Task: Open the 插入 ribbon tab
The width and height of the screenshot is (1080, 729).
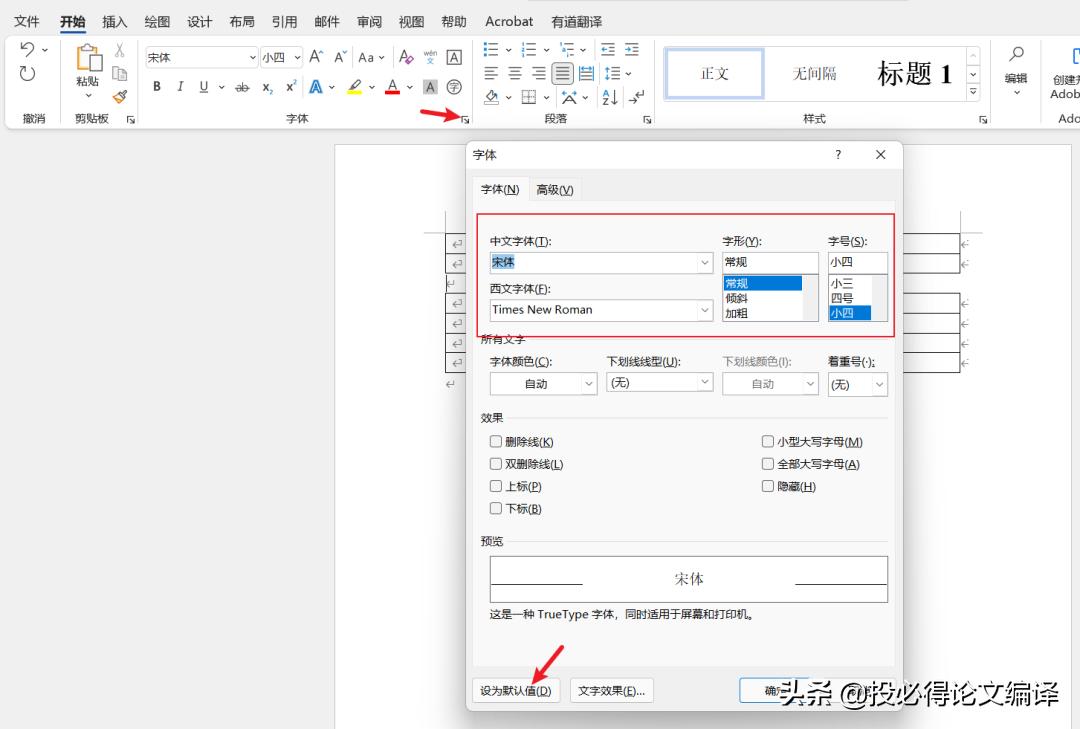Action: (x=114, y=20)
